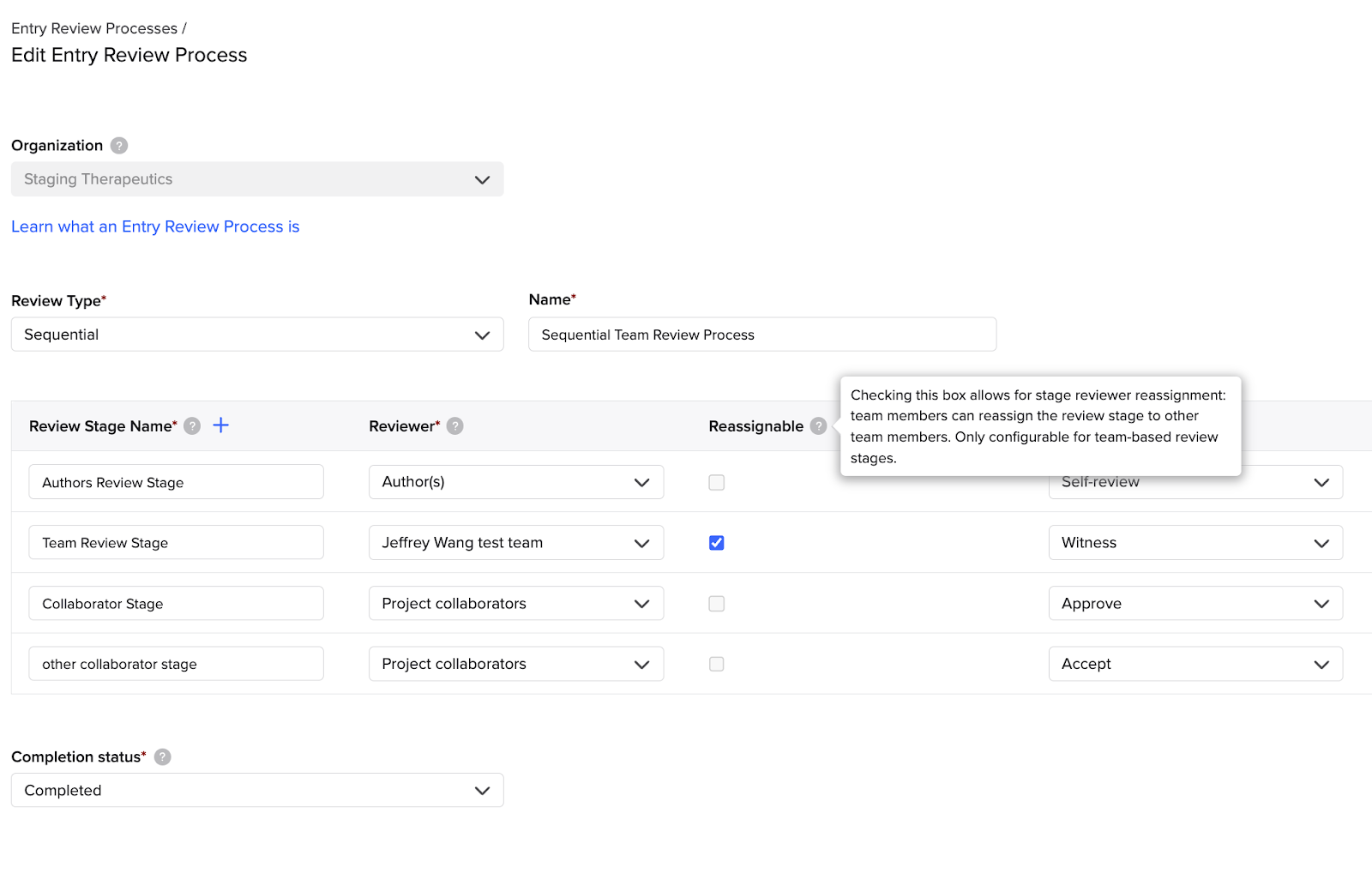1372x886 pixels.
Task: Click help icon beside Review Stage Name
Action: click(x=193, y=426)
